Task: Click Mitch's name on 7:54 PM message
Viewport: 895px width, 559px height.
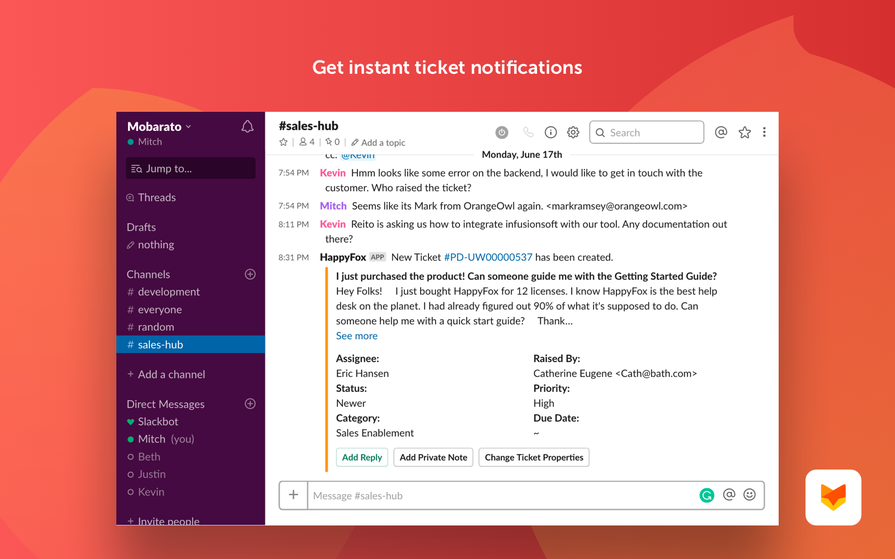Action: click(x=333, y=206)
